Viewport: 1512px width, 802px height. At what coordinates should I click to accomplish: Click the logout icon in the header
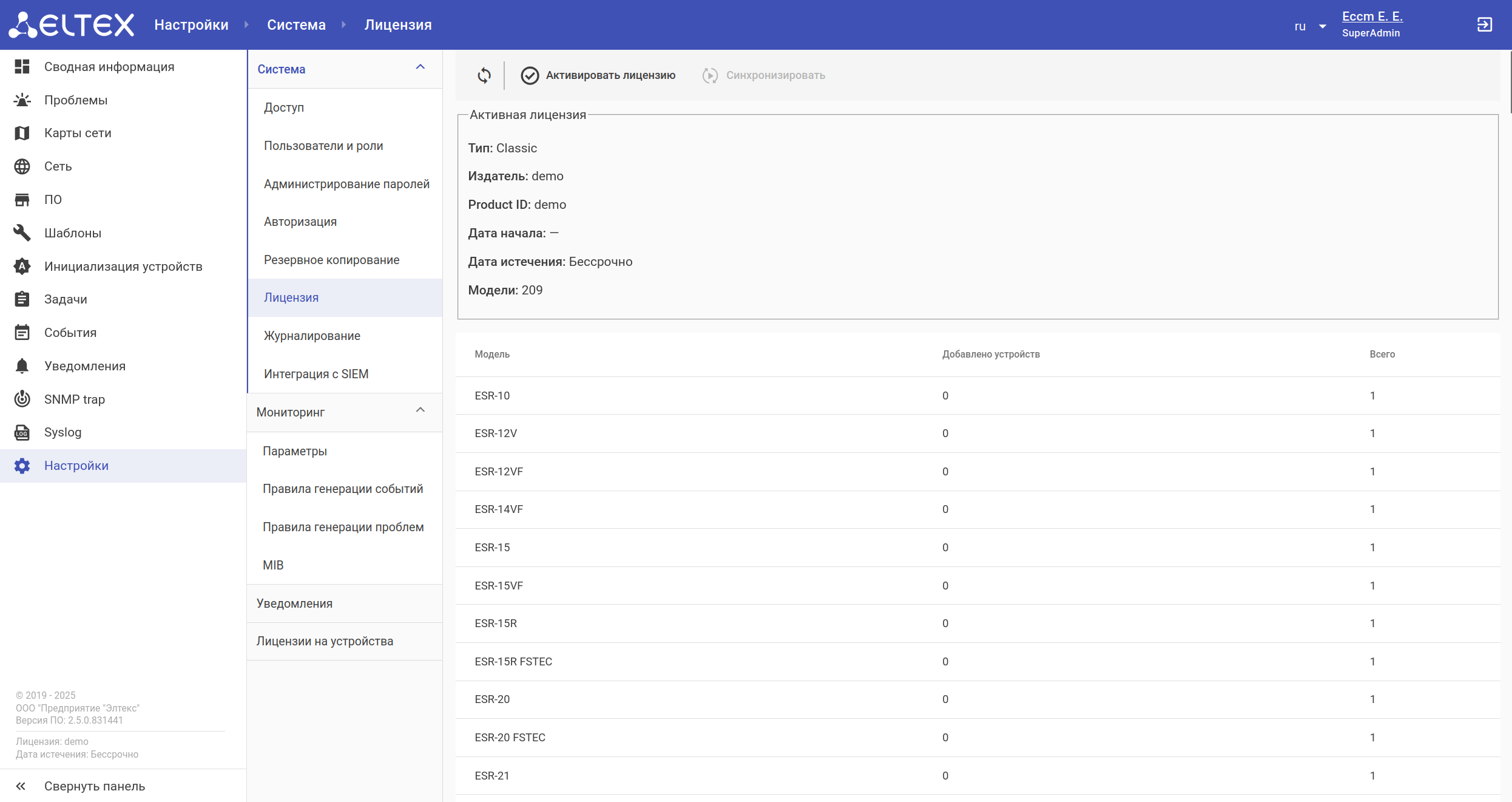pyautogui.click(x=1484, y=25)
